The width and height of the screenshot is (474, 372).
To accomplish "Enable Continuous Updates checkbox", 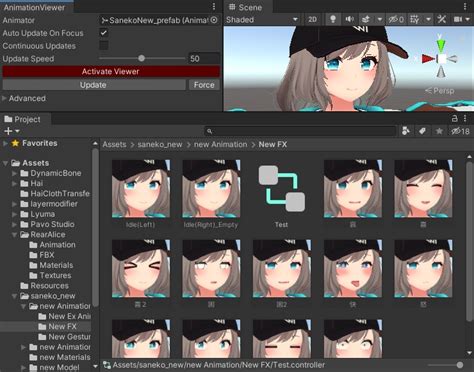I will point(104,45).
